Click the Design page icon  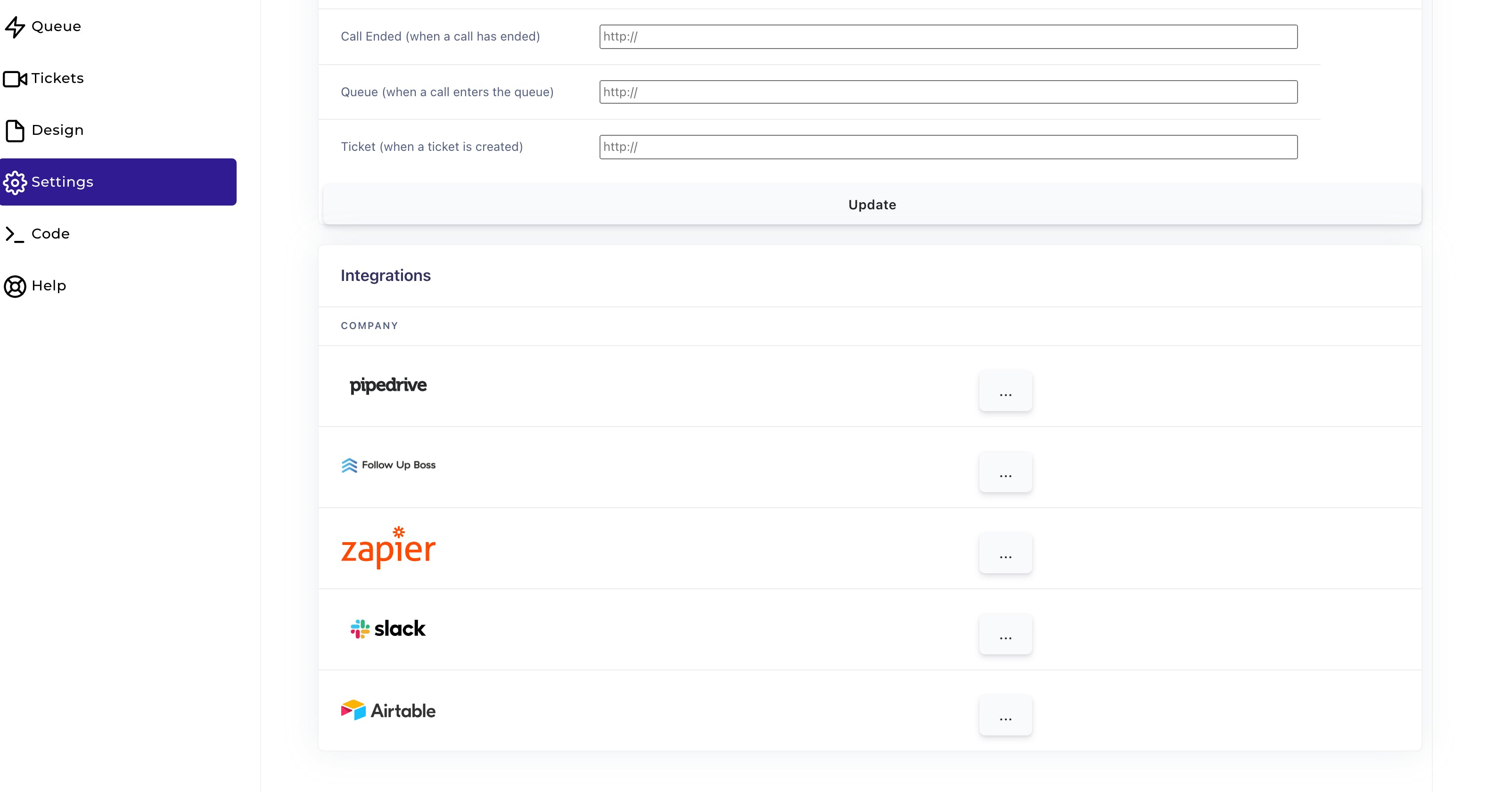click(15, 131)
